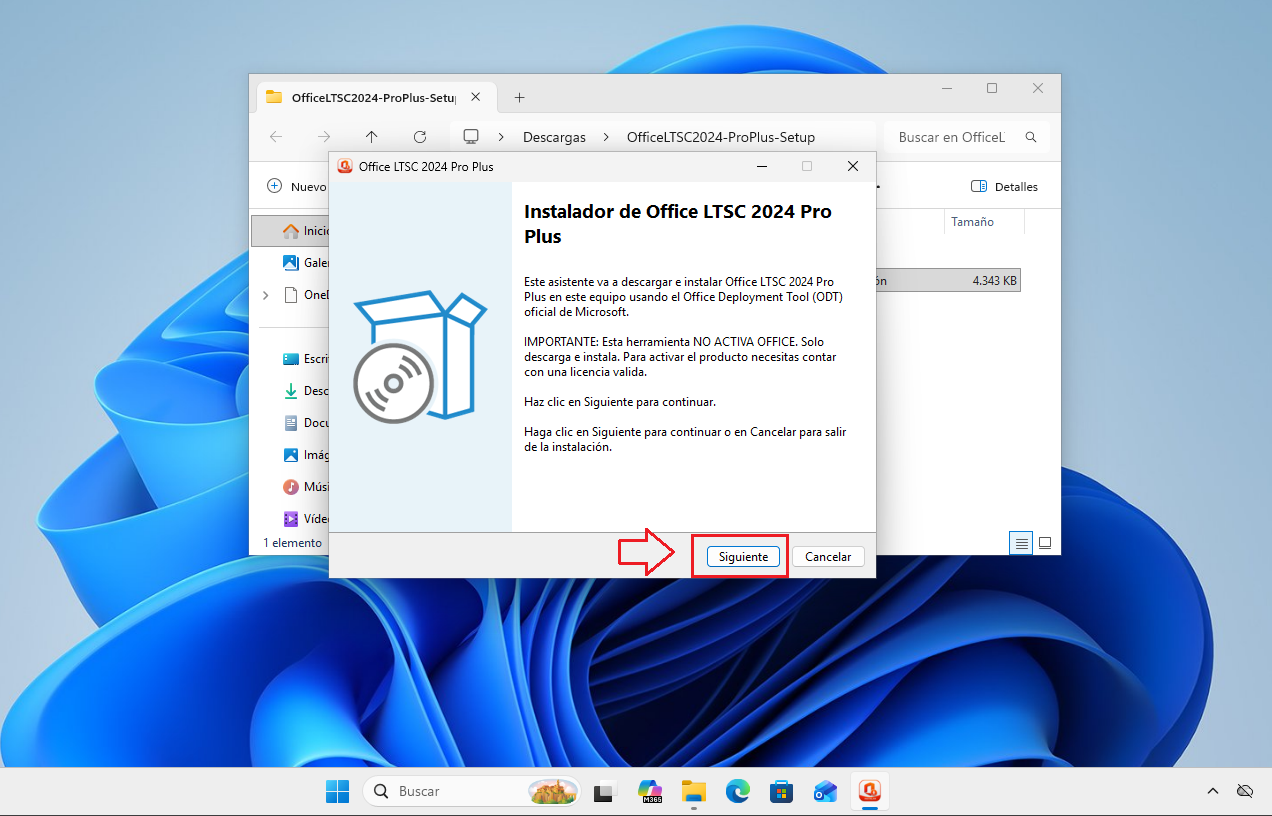Go forward in File Explorer
The width and height of the screenshot is (1272, 816).
pos(324,137)
